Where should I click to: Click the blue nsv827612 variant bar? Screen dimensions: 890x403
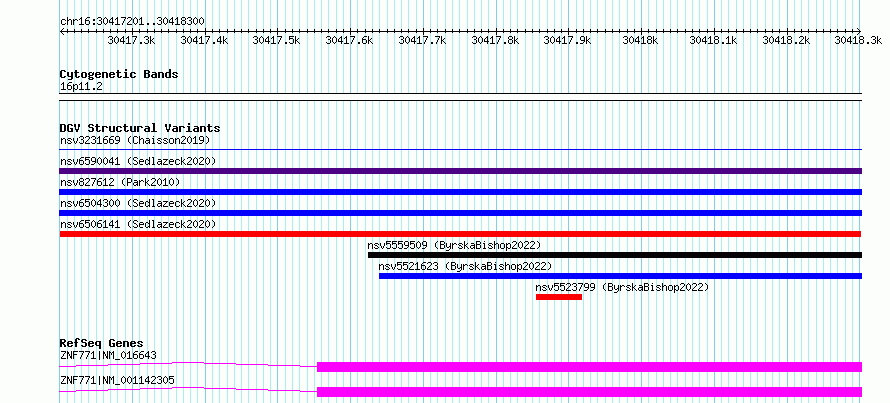point(461,192)
